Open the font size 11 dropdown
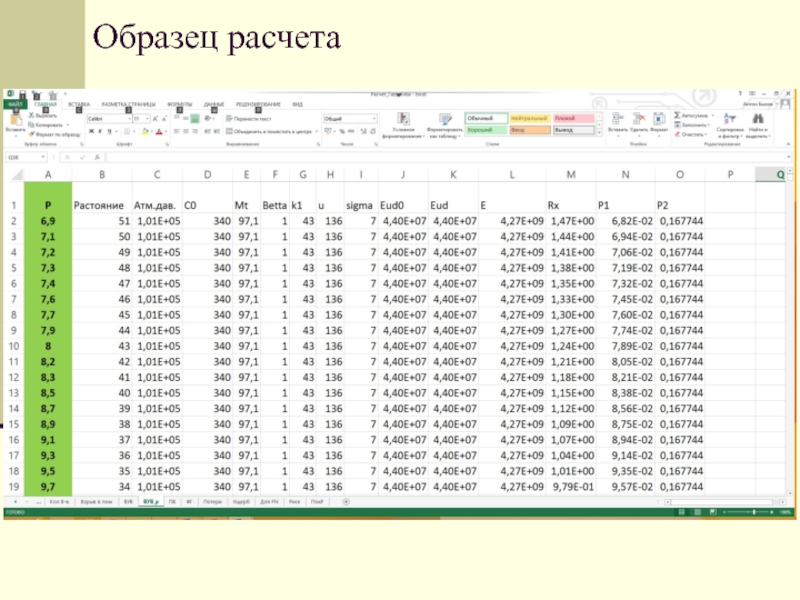 coord(147,119)
